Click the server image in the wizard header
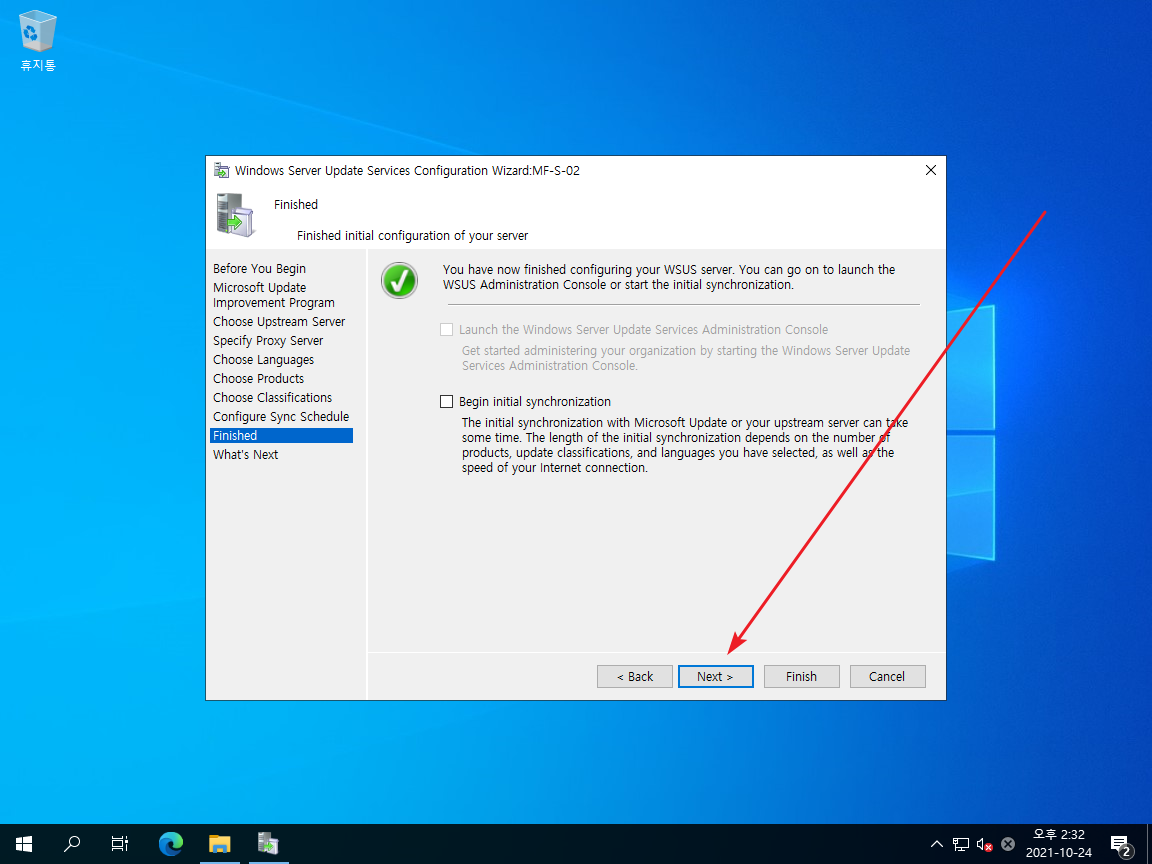 tap(235, 215)
